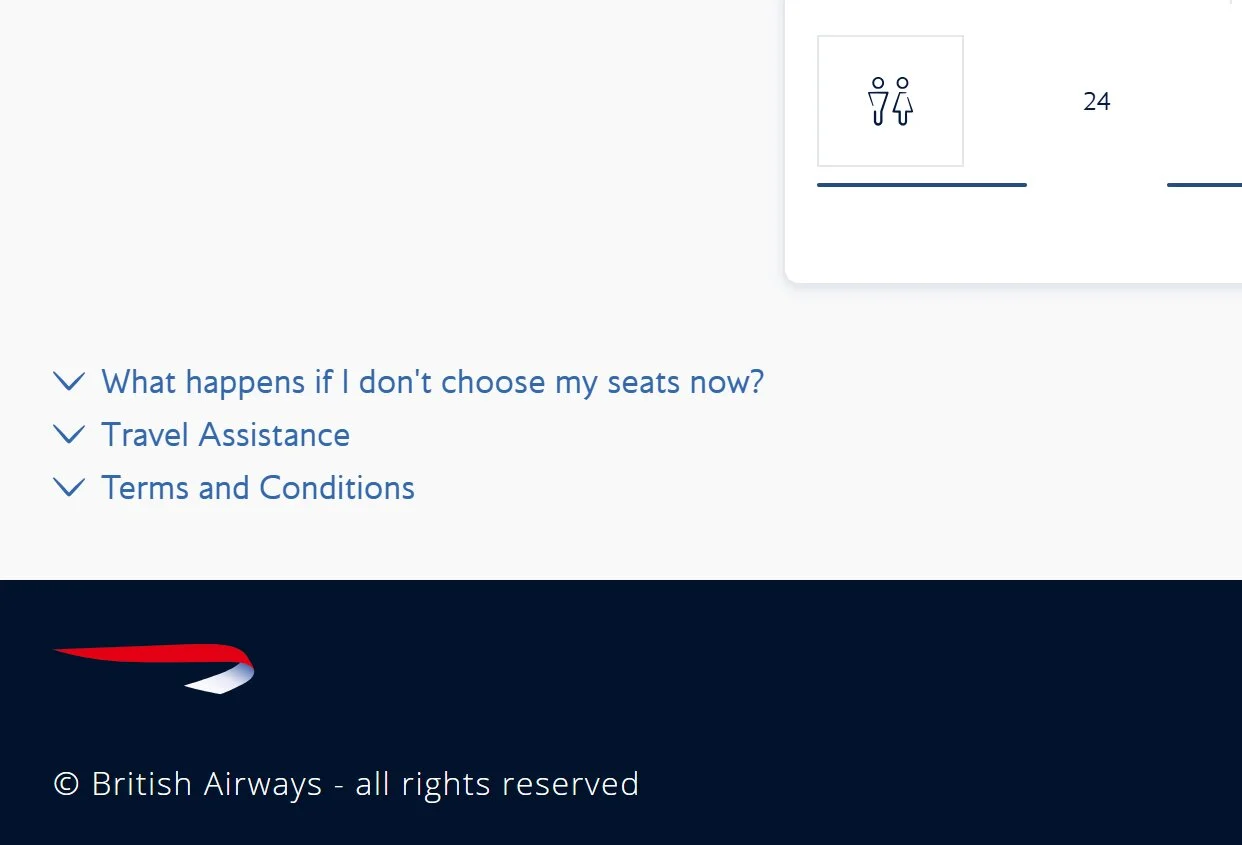The image size is (1242, 845).
Task: Click the word "Conditions" in the last expander
Action: point(337,488)
